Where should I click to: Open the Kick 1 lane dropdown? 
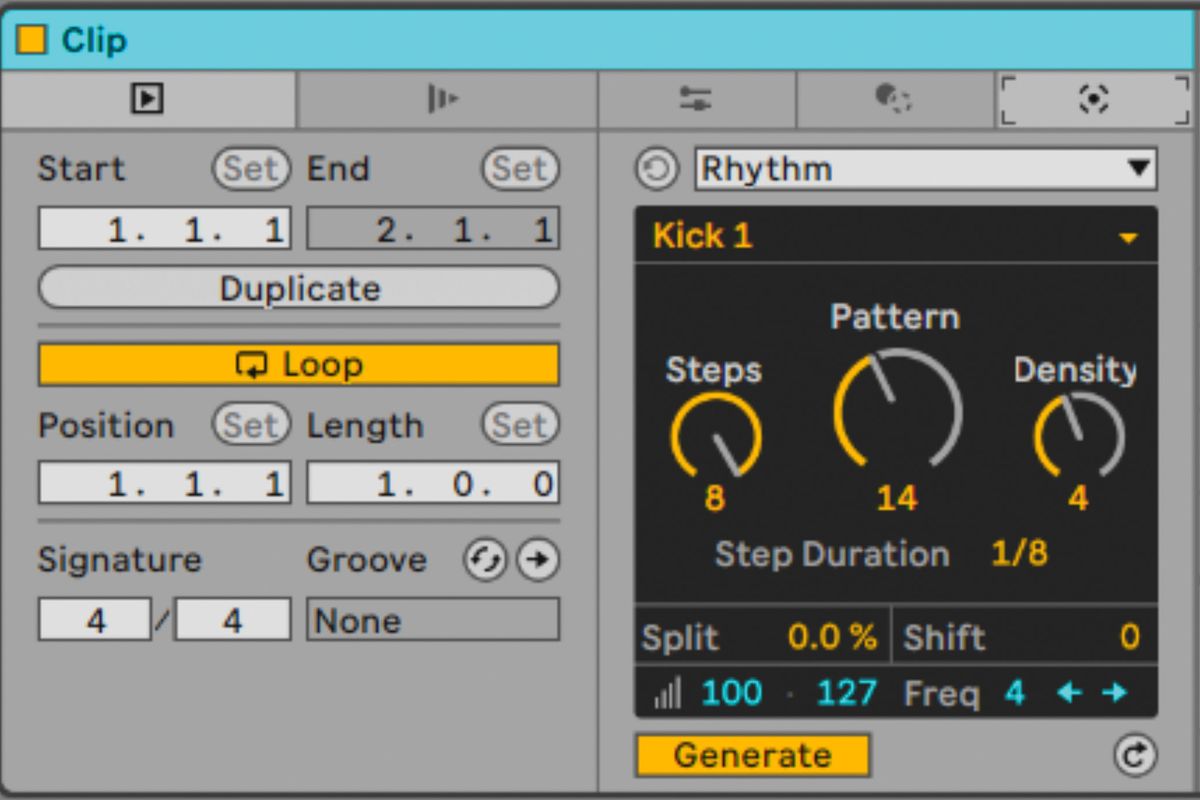point(895,237)
